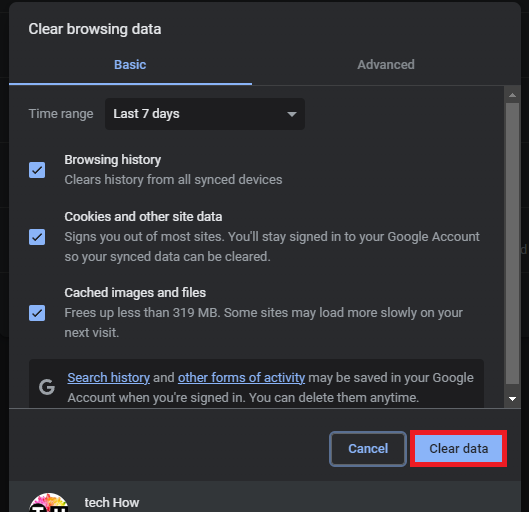Click the scrollbar down arrow
The image size is (529, 512).
point(512,399)
